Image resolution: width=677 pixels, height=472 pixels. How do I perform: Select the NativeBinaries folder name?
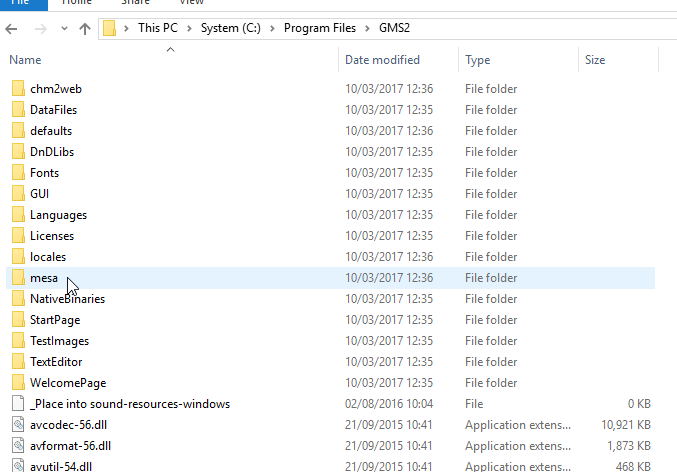pyautogui.click(x=67, y=299)
